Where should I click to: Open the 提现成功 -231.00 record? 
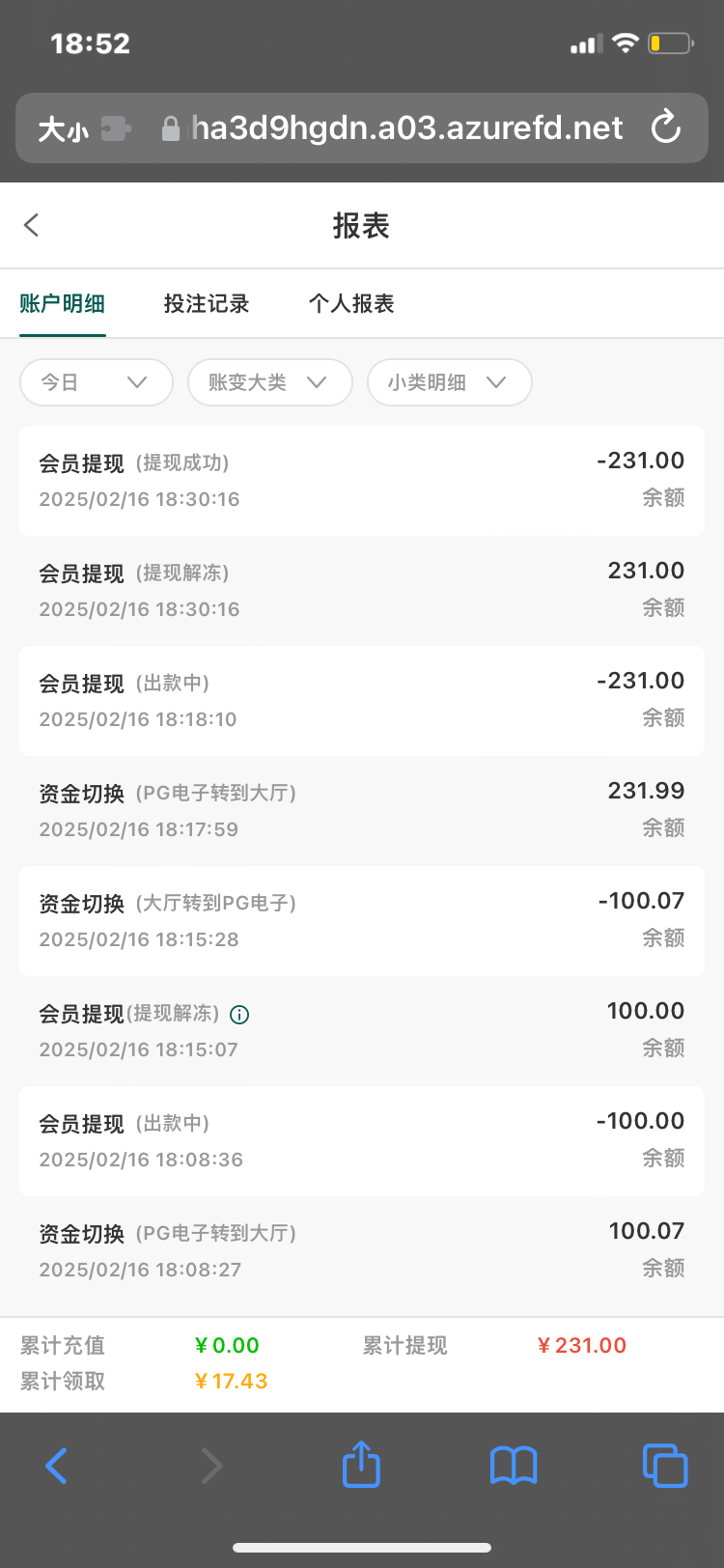pos(361,481)
